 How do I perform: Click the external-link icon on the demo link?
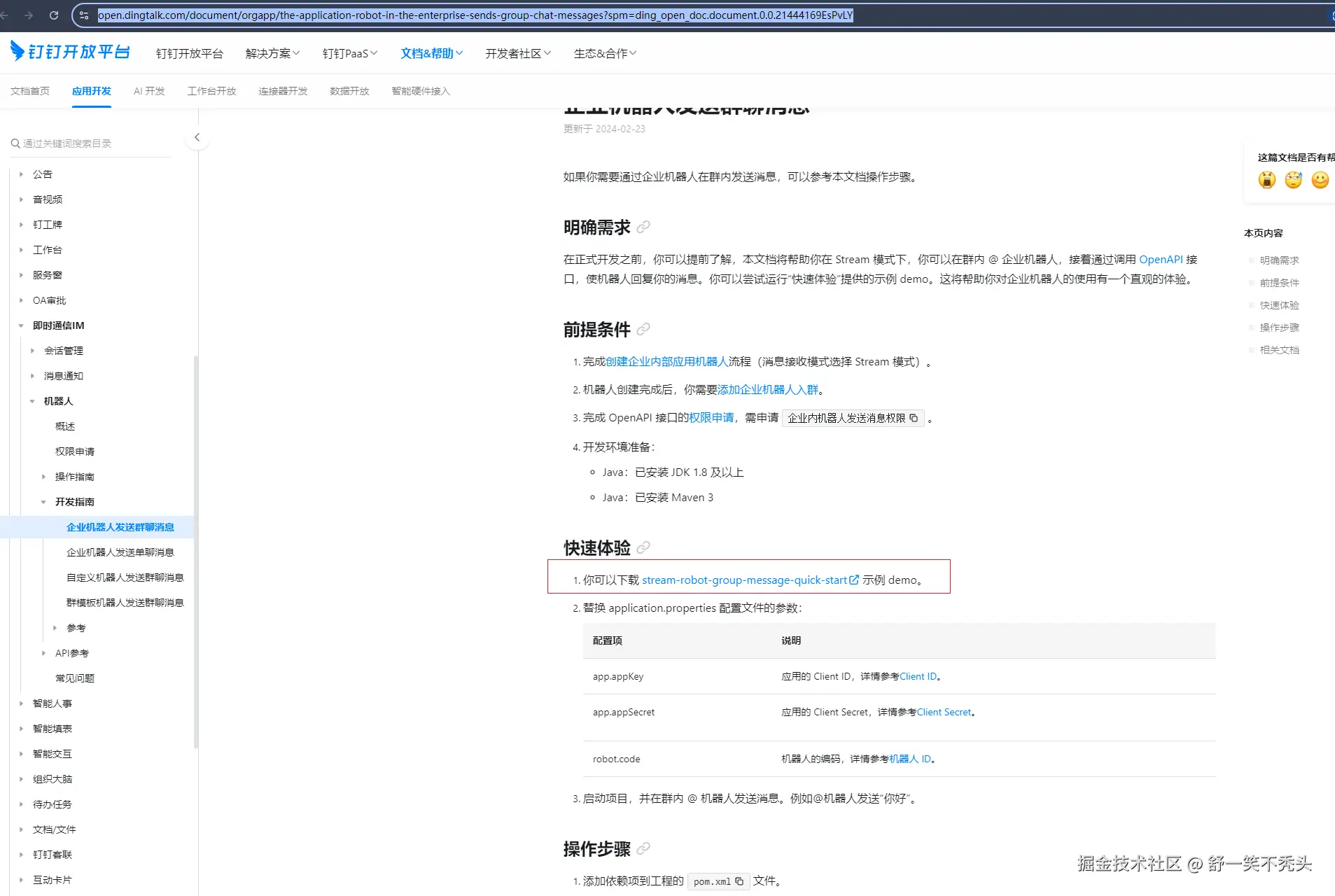pos(853,580)
